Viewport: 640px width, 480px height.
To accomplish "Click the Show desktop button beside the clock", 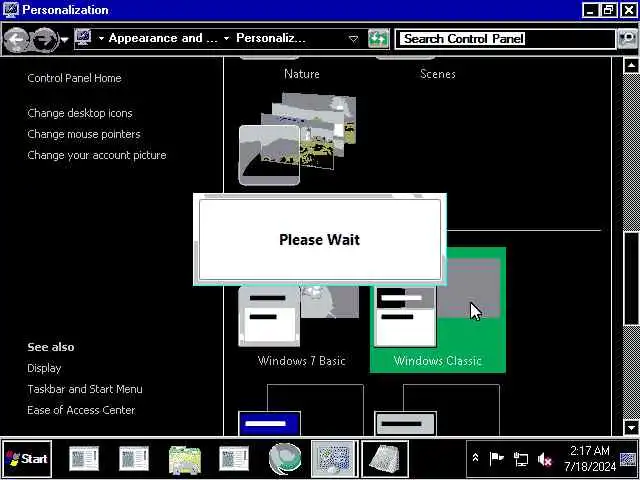I will click(x=628, y=459).
